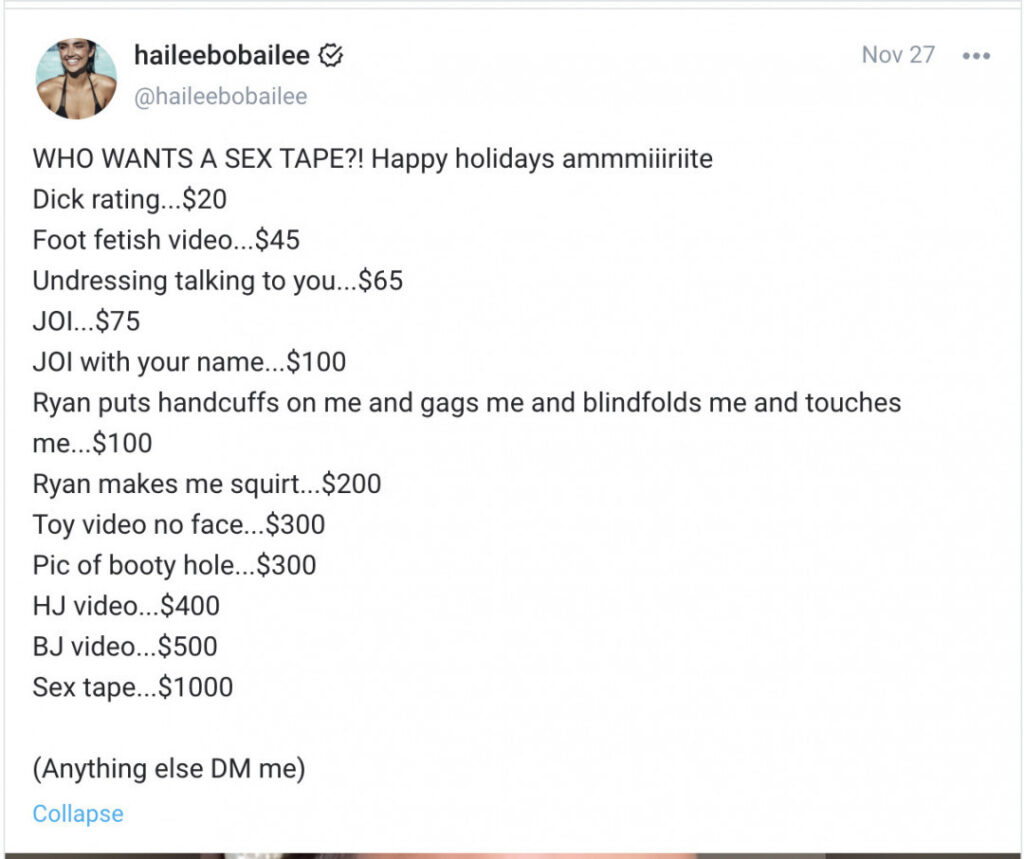Select the line priced at $75
The height and width of the screenshot is (859, 1024).
point(86,321)
